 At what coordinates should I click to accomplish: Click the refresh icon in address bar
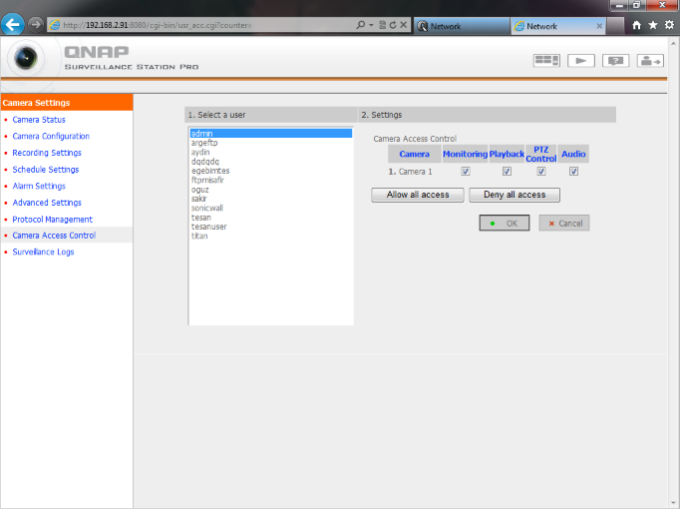click(x=392, y=25)
